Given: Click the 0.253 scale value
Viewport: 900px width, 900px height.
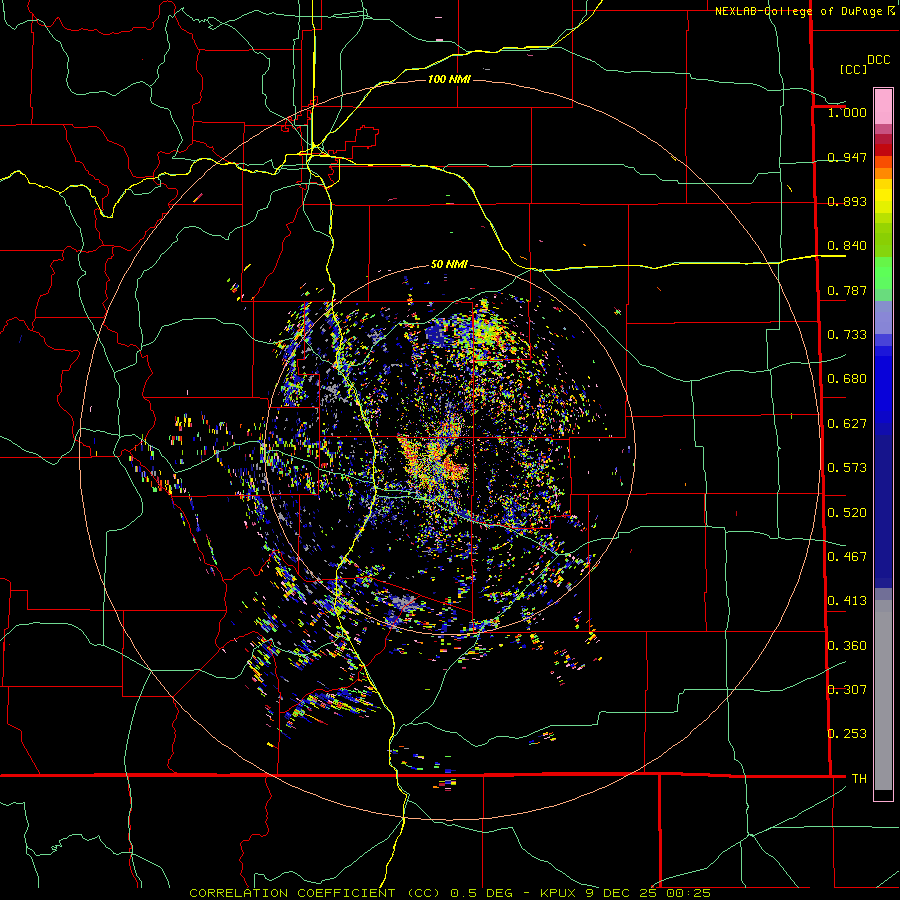Looking at the screenshot, I should (847, 734).
